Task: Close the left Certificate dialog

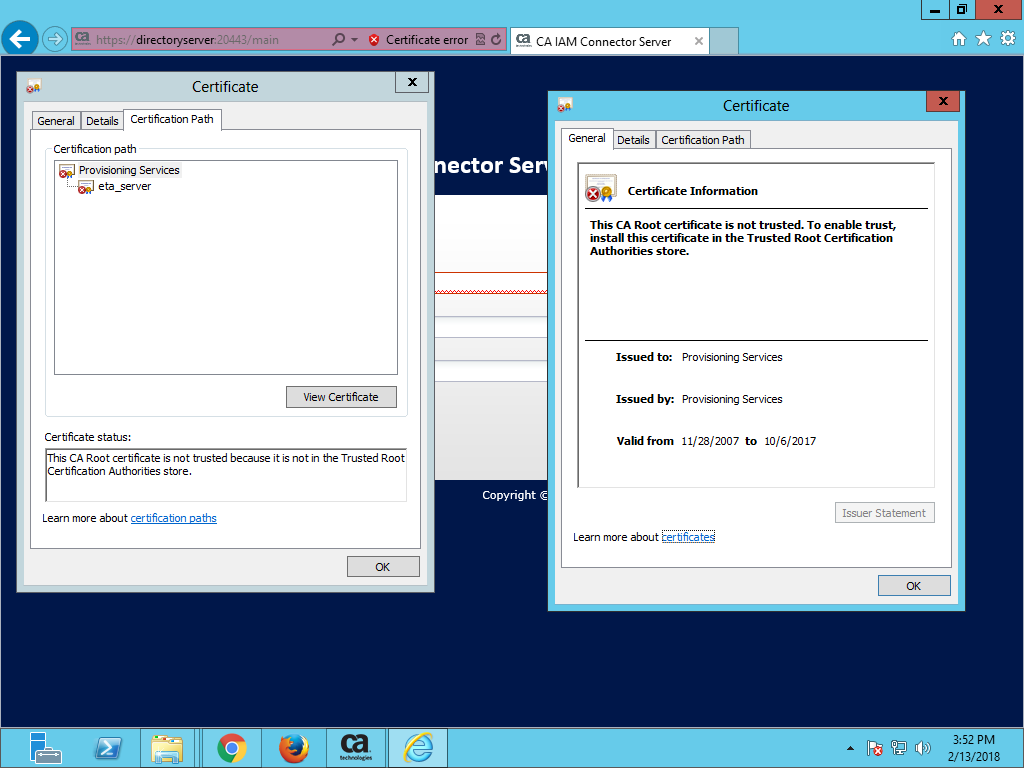Action: point(412,82)
